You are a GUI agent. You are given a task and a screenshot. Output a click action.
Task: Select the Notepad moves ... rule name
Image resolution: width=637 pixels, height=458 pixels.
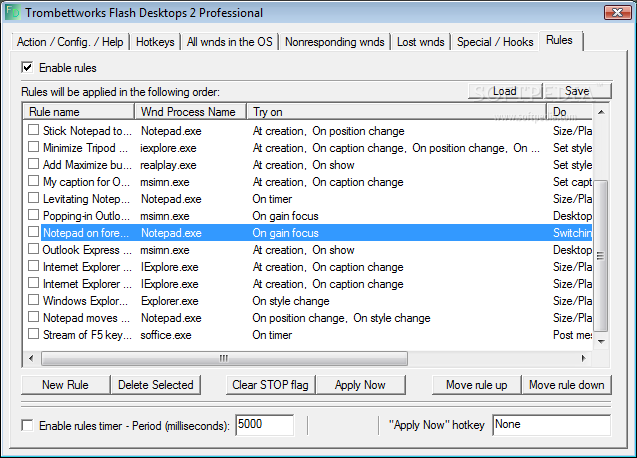(86, 318)
